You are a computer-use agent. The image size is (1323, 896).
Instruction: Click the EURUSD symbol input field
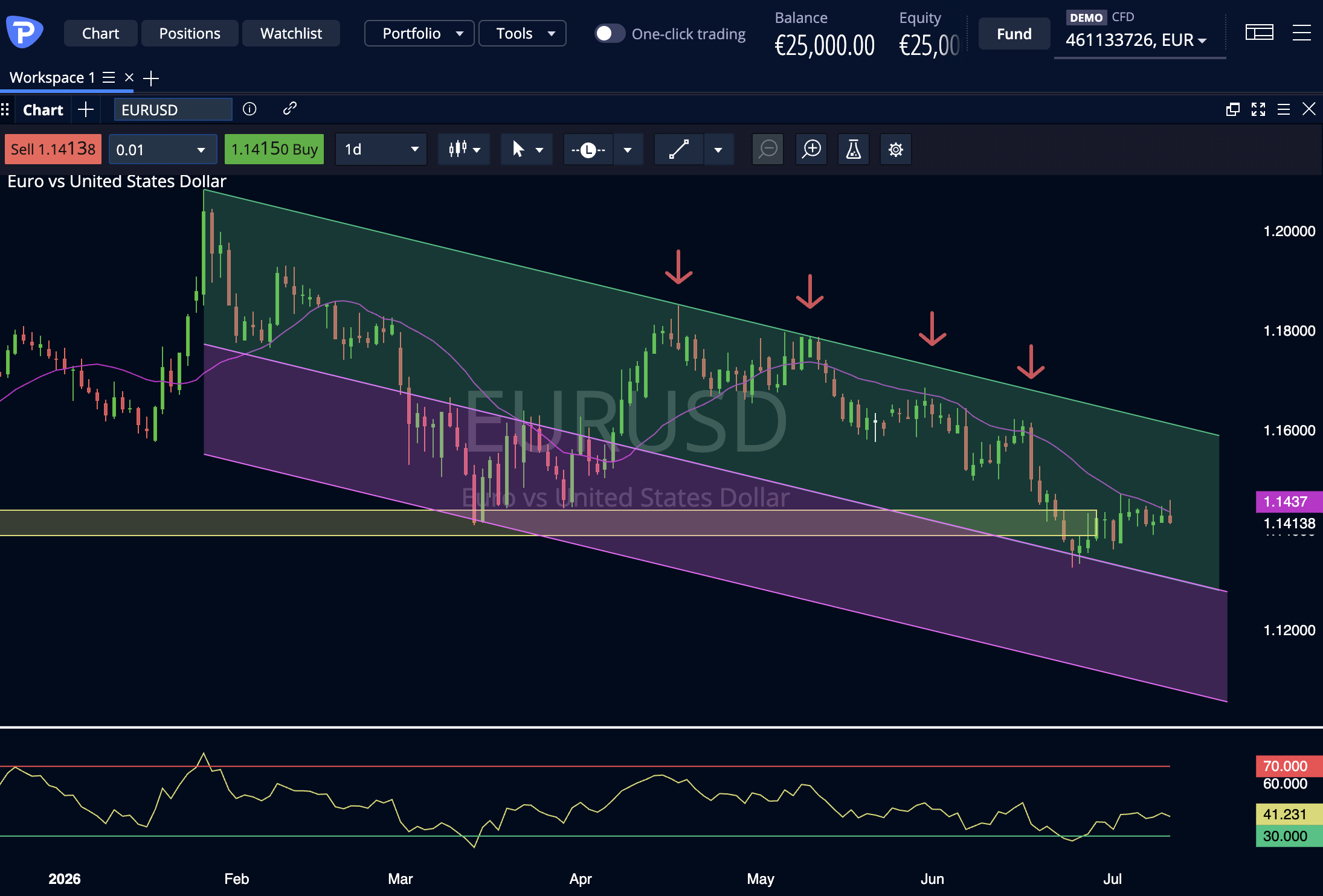click(173, 109)
